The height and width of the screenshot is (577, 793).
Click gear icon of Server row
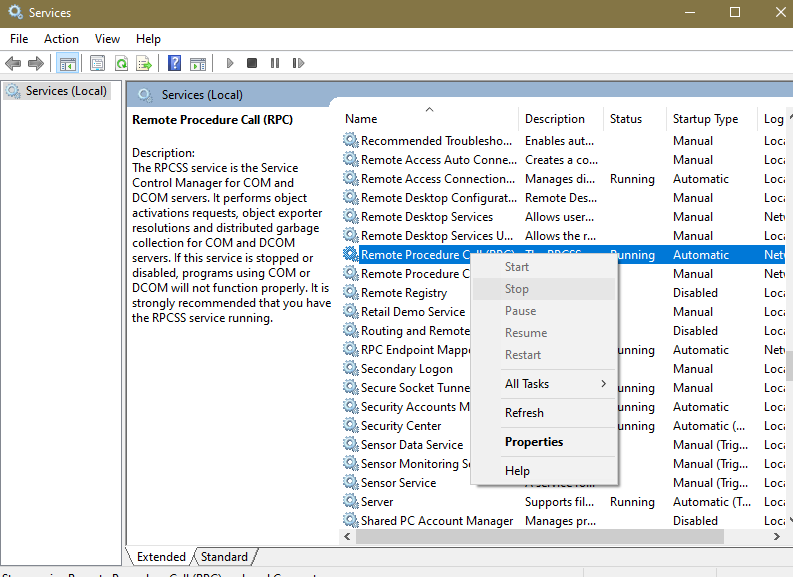click(x=350, y=501)
